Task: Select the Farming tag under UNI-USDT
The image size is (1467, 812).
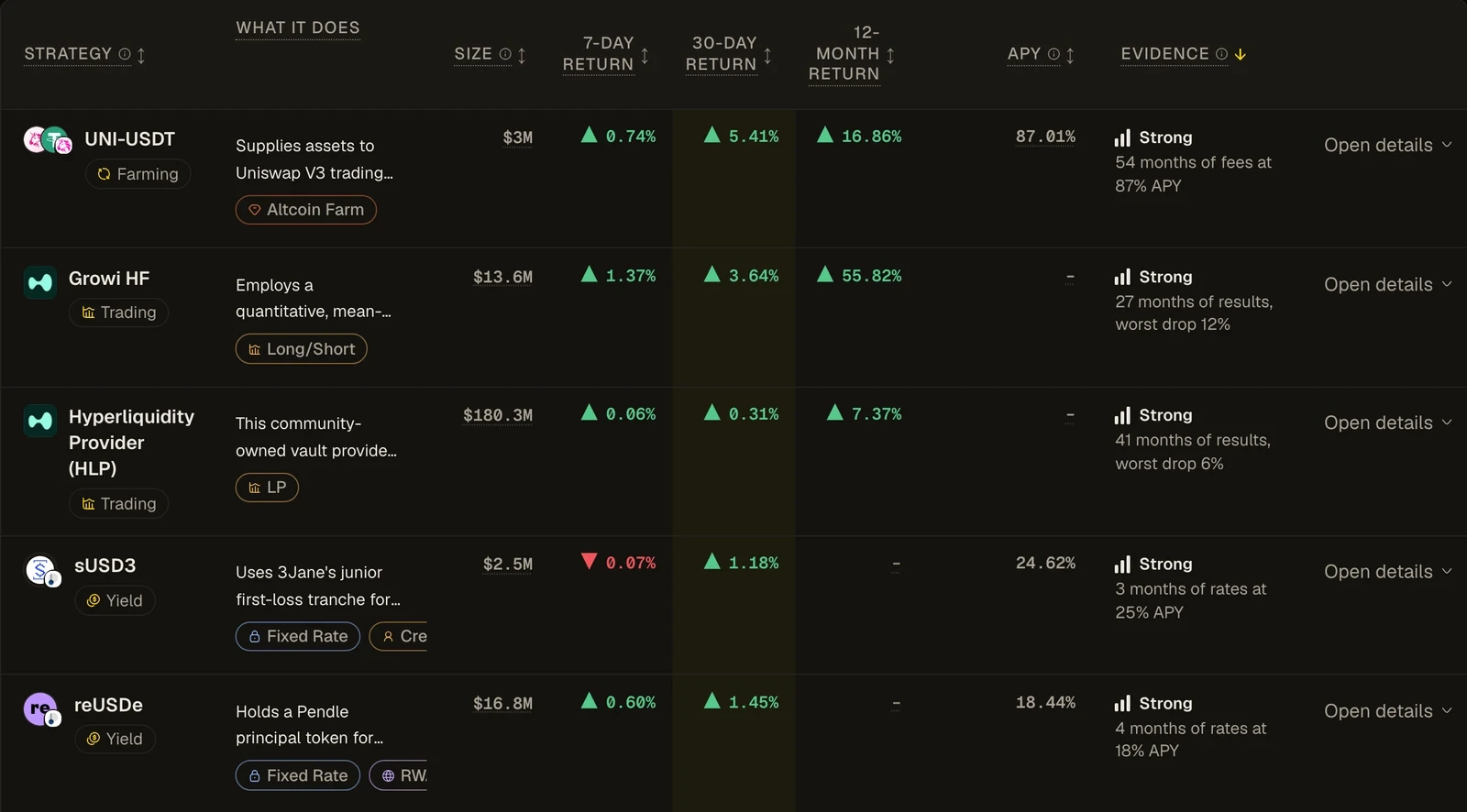Action: click(138, 174)
